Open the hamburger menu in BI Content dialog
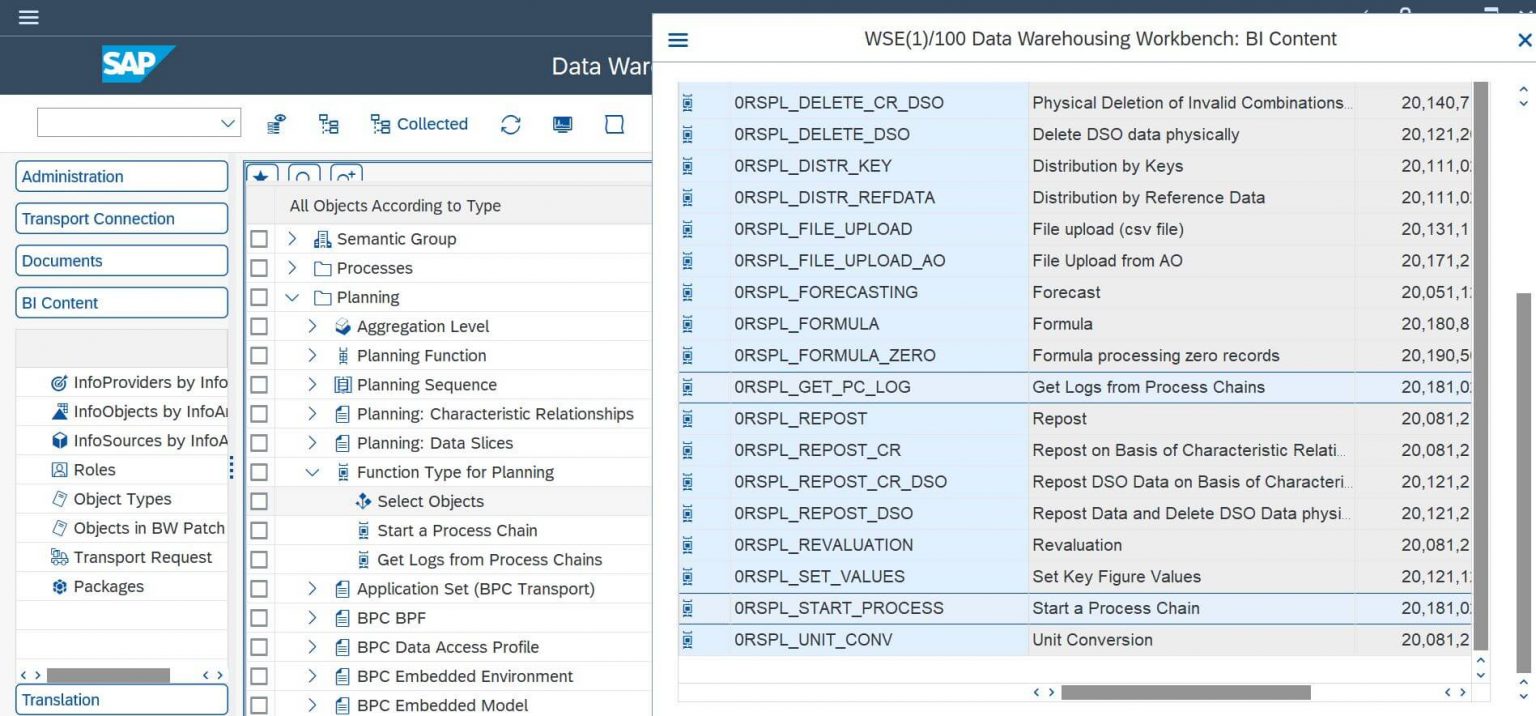 pyautogui.click(x=678, y=40)
